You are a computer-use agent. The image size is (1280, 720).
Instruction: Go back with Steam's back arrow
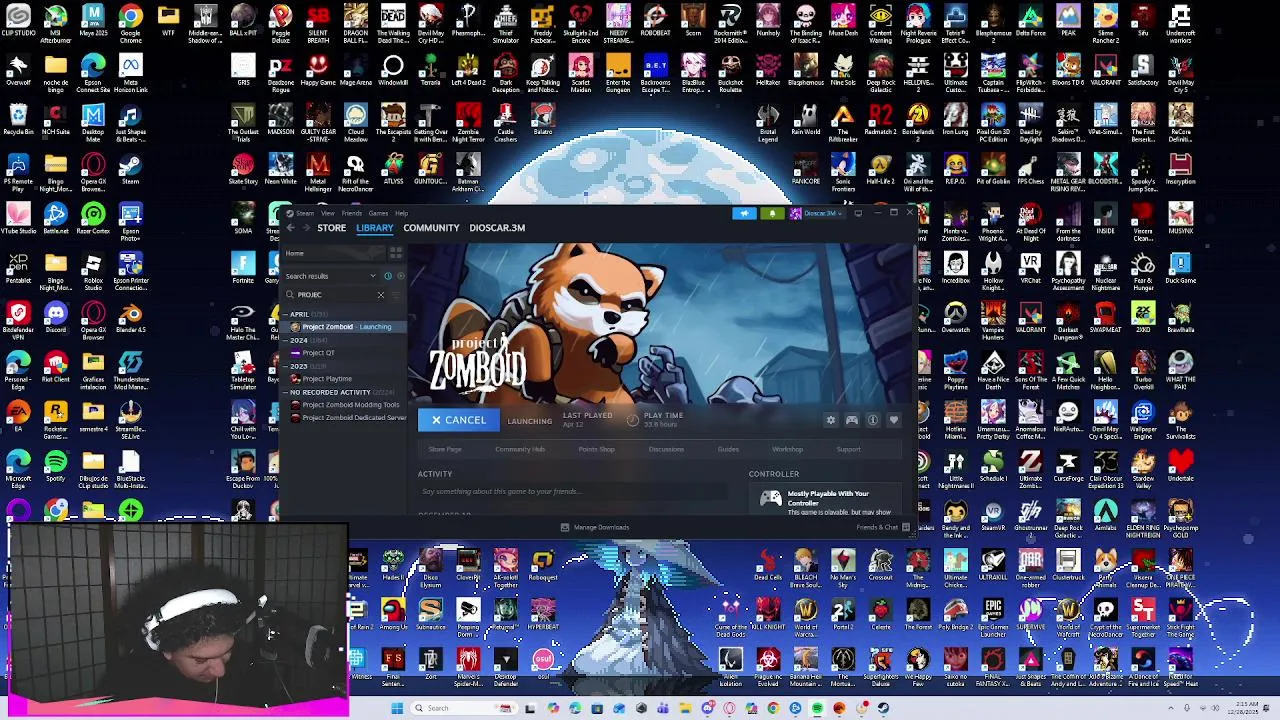(x=291, y=228)
